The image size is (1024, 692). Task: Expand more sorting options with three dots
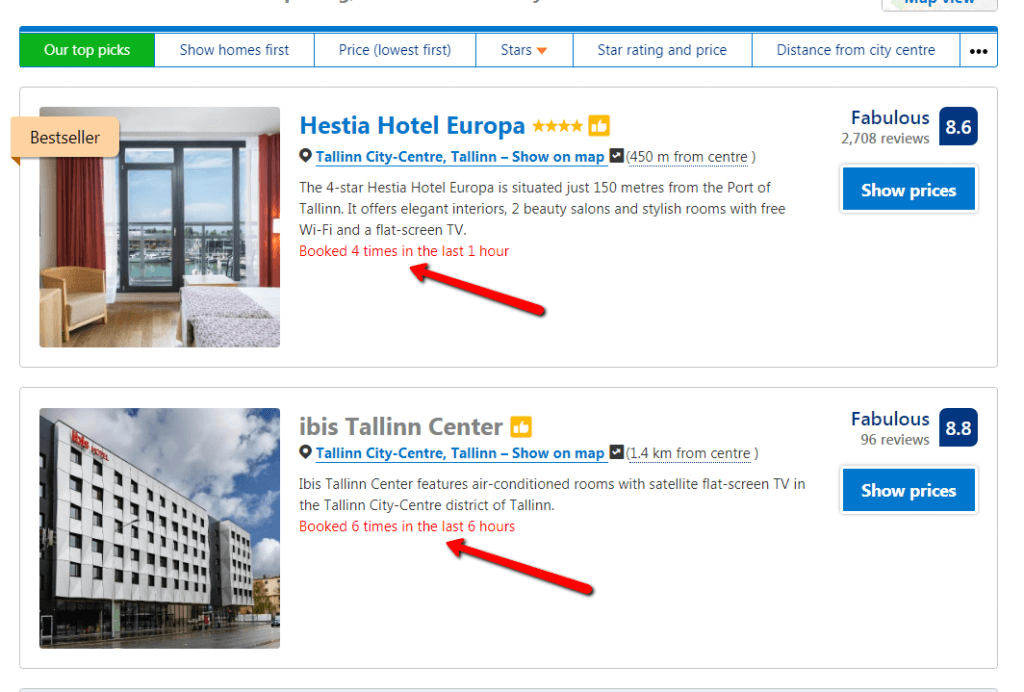point(978,51)
